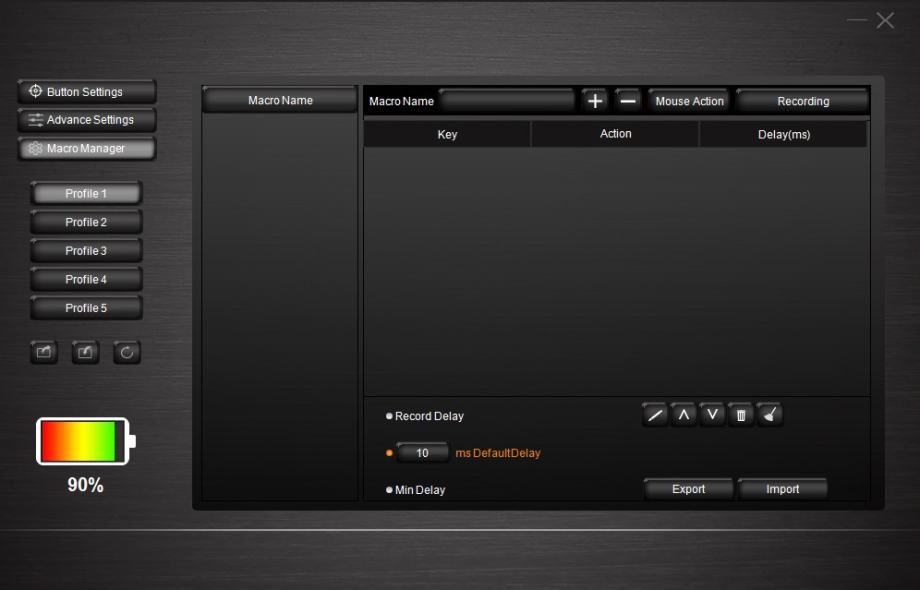Open the Button Settings tab

tap(87, 91)
